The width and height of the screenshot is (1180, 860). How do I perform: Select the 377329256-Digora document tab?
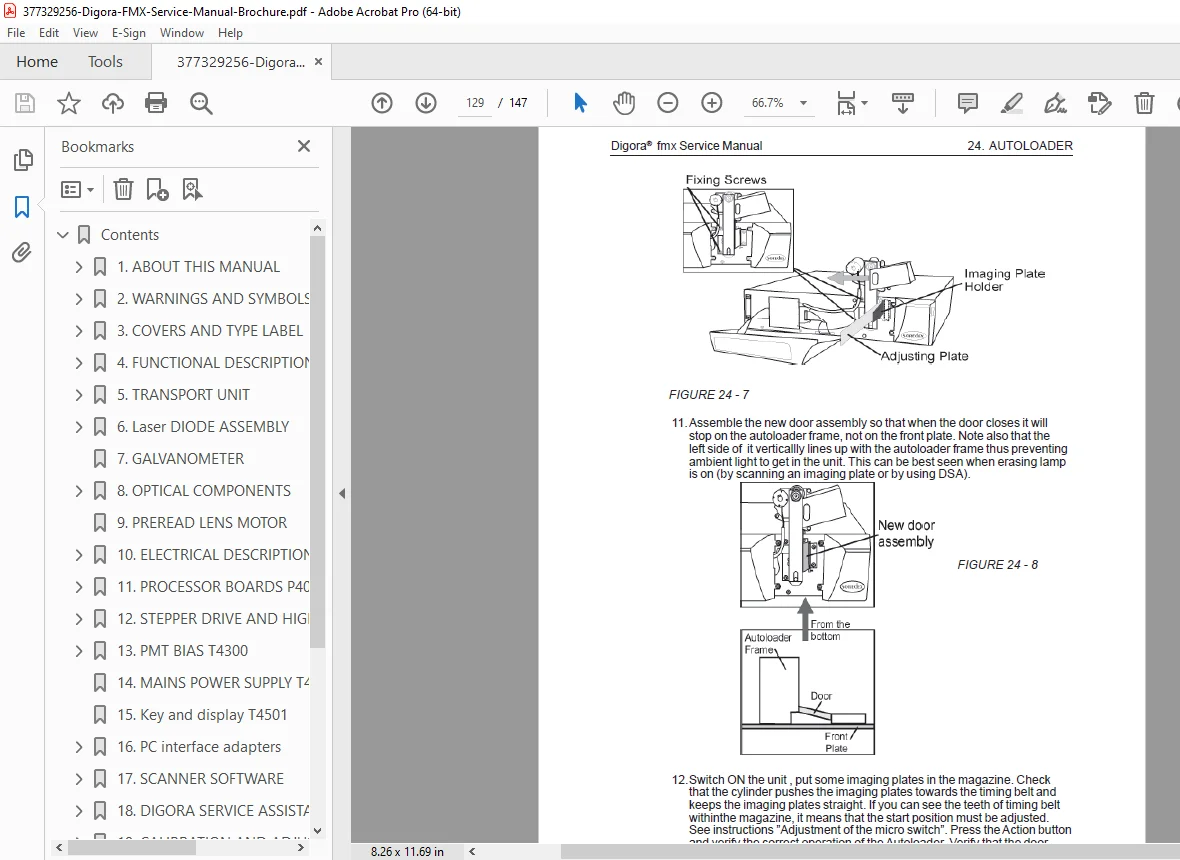click(x=241, y=62)
